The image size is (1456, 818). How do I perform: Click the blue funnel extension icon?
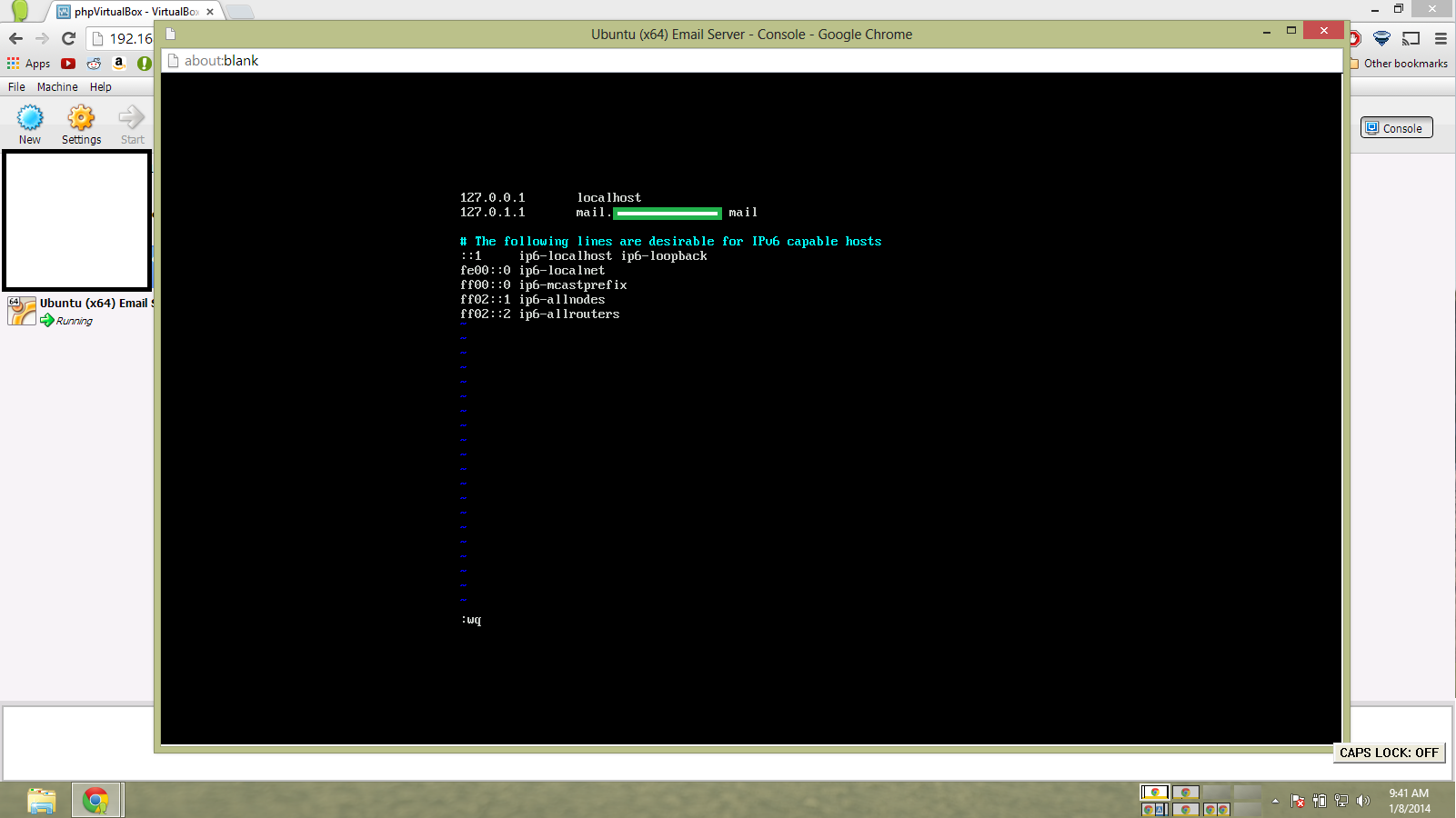[1381, 38]
